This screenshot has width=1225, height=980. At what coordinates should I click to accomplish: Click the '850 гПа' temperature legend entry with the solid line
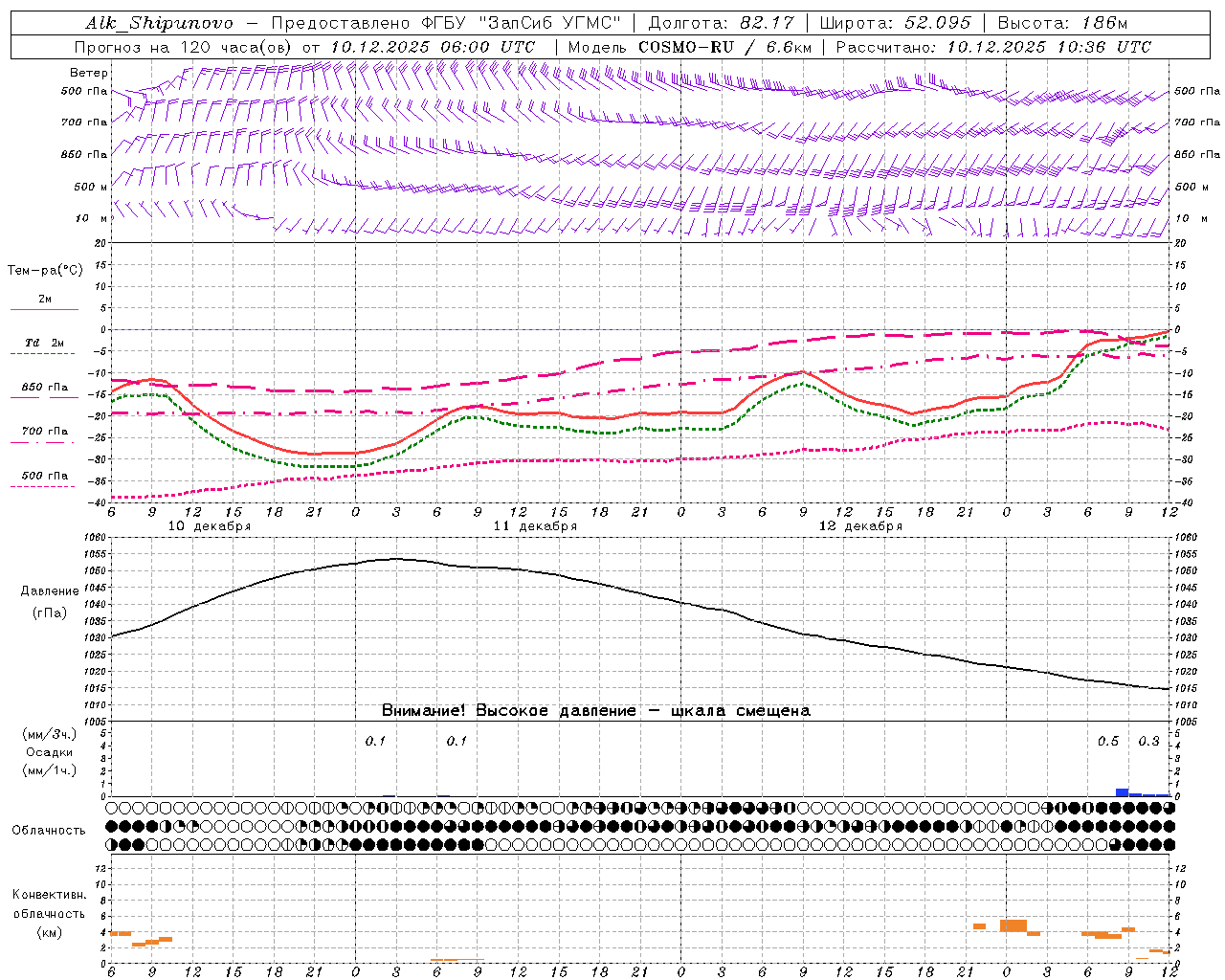pos(44,388)
